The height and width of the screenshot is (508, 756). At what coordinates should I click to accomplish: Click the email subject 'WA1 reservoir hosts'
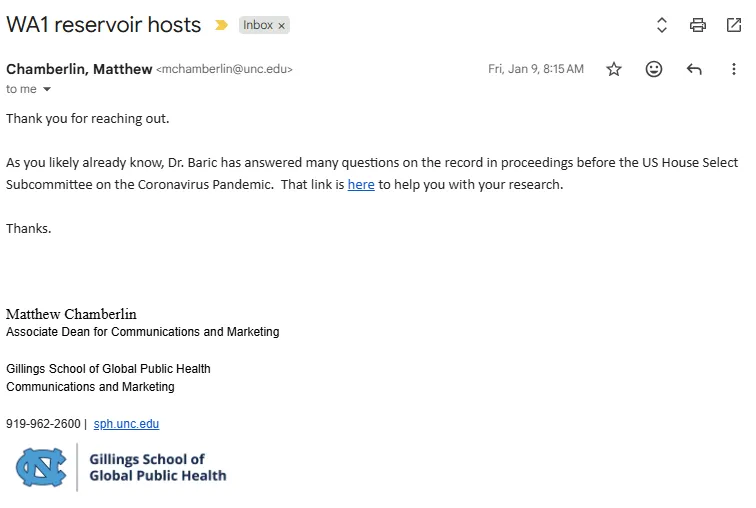(103, 25)
